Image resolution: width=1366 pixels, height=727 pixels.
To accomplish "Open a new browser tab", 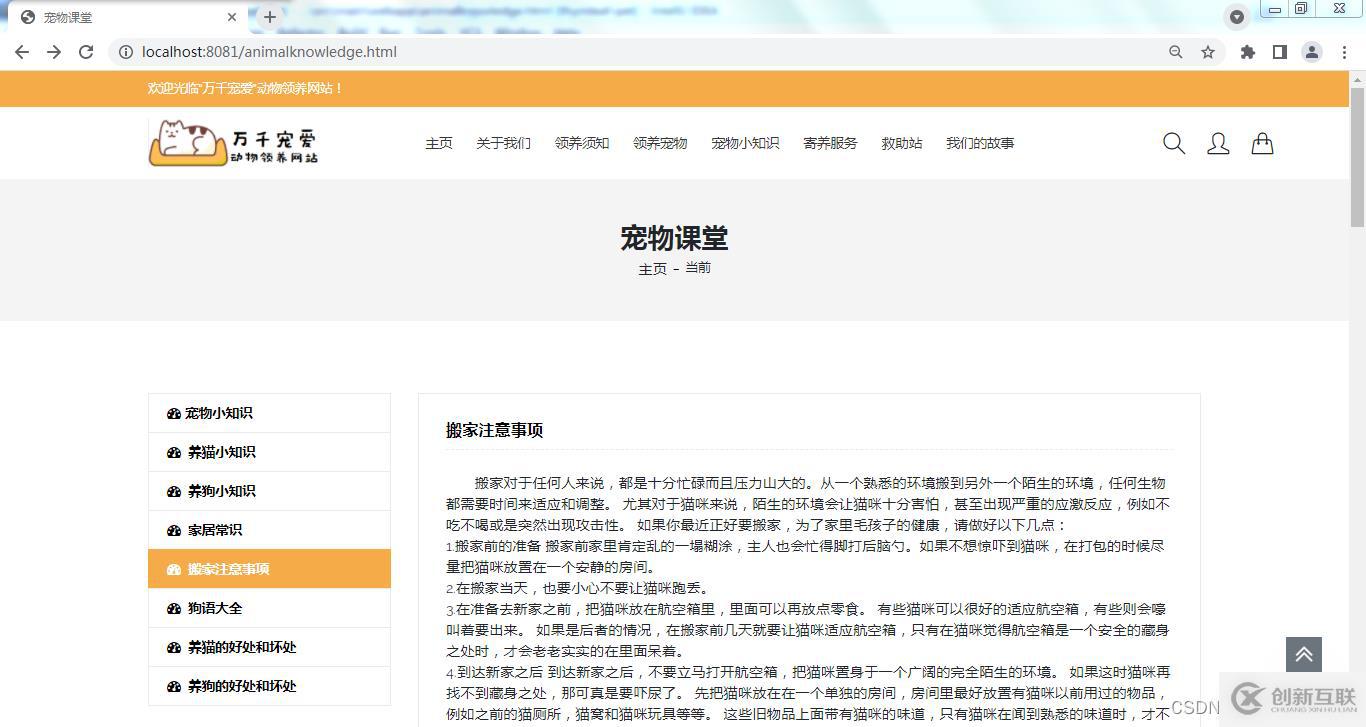I will (270, 17).
